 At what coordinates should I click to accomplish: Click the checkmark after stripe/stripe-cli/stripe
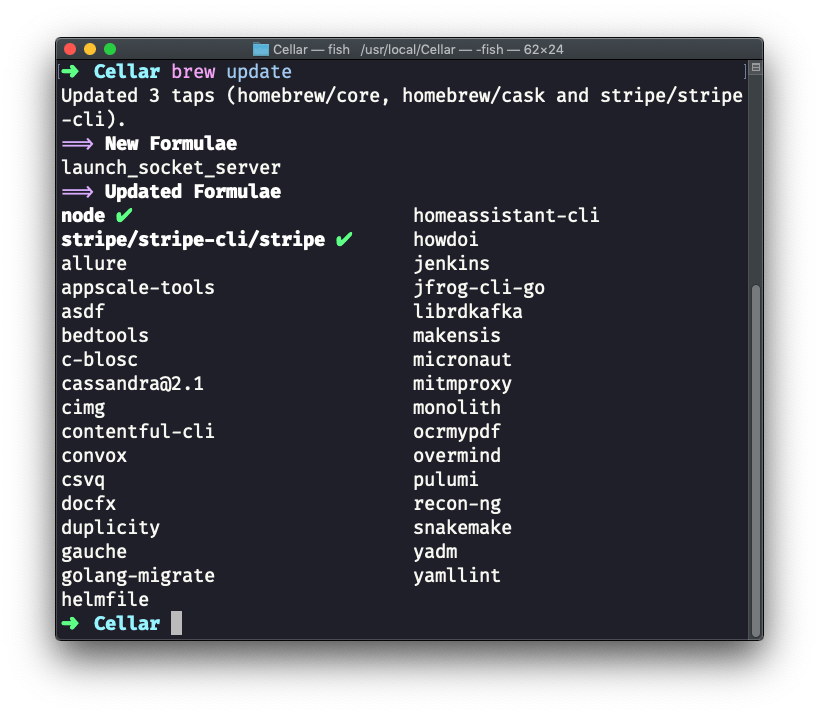click(x=344, y=239)
